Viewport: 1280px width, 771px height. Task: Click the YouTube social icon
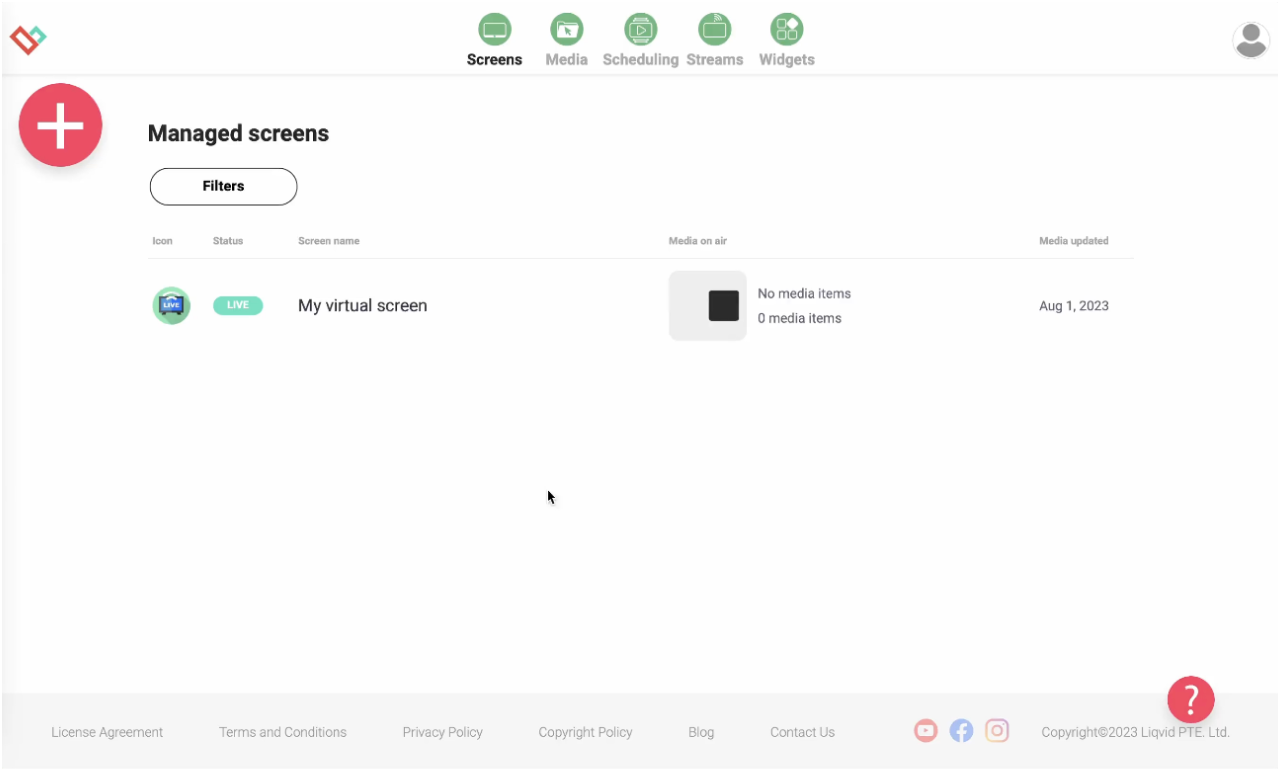tap(925, 730)
